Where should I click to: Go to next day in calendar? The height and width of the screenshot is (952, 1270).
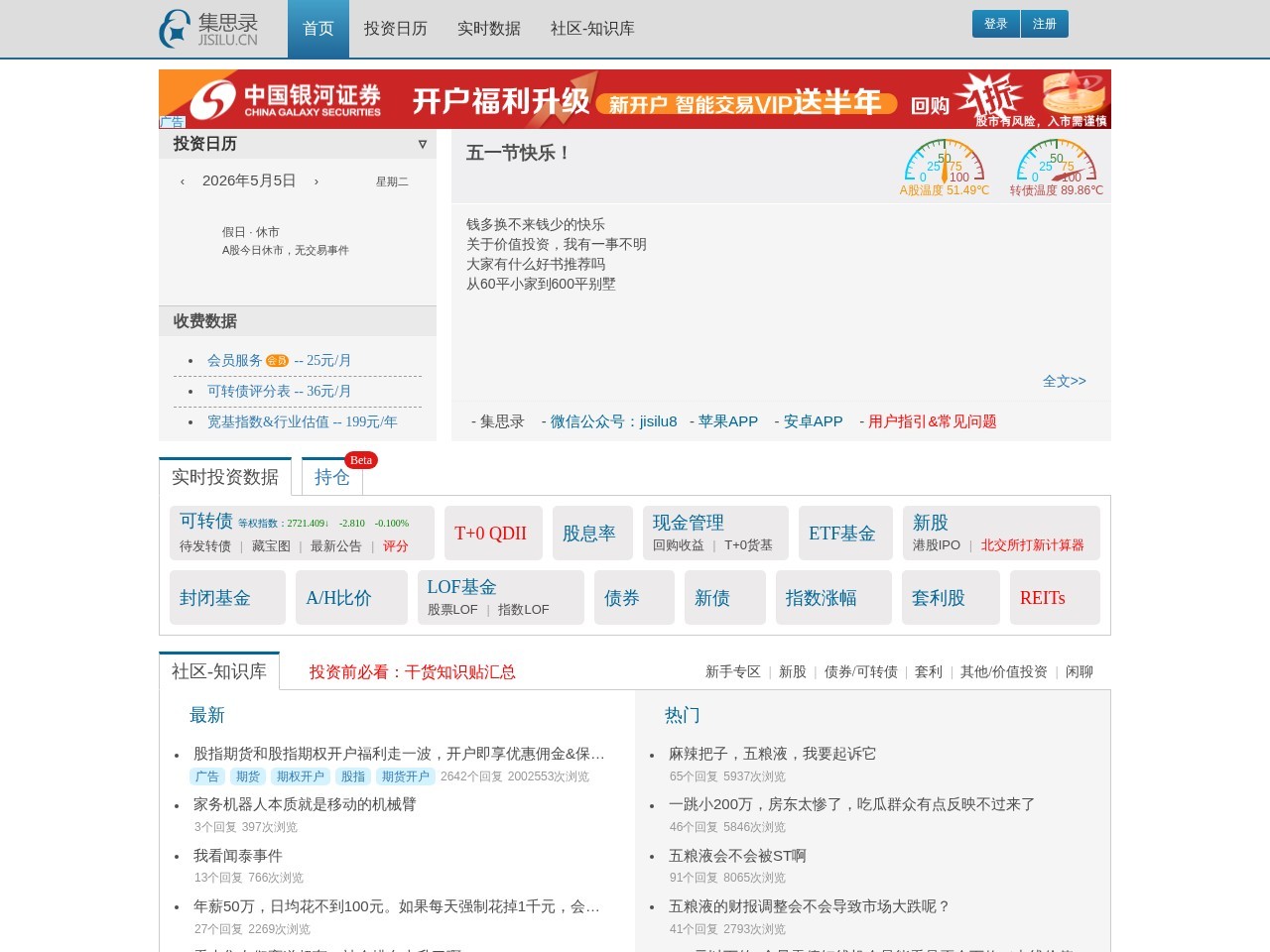point(317,181)
